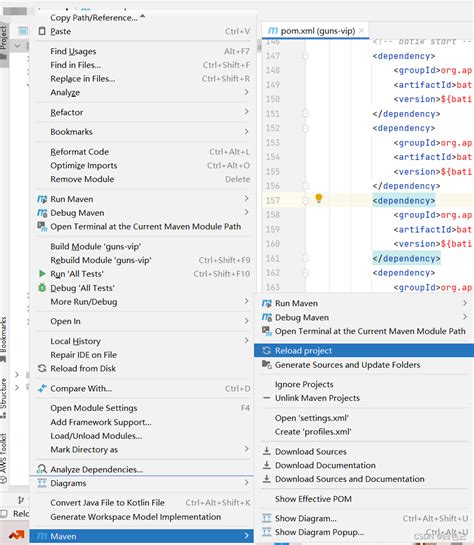Screen dimensions: 474x545
Task: Click the yellow lightbulb on line 157
Action: tap(319, 198)
